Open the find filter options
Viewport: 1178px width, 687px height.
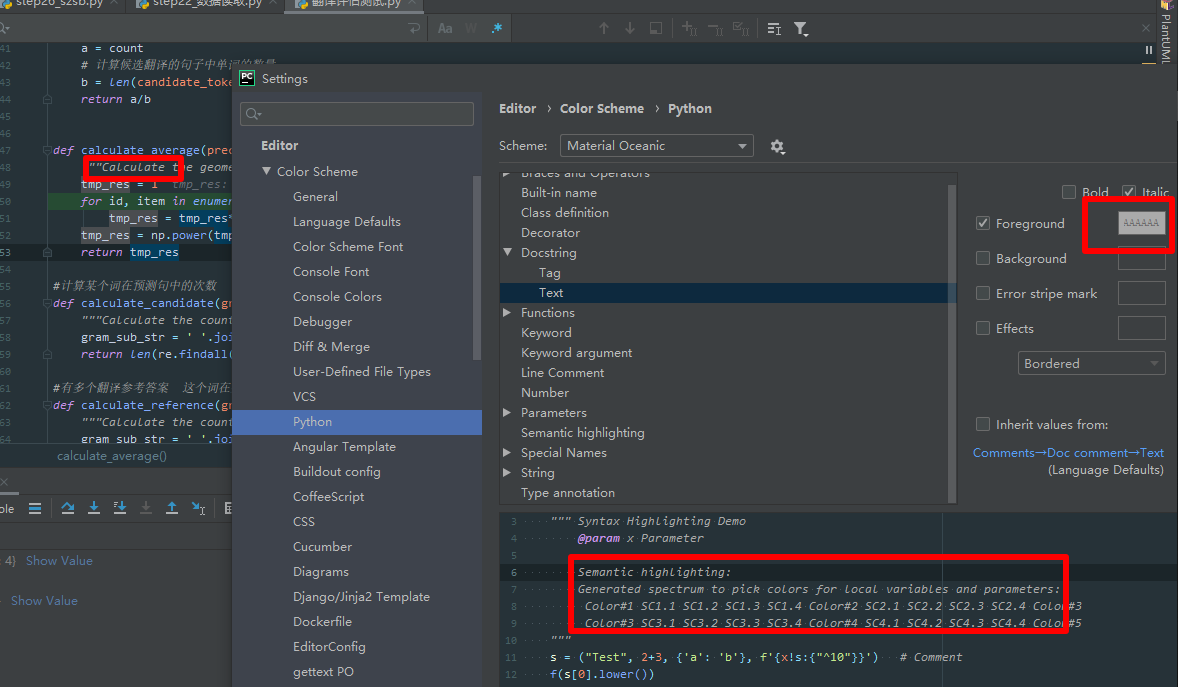(x=801, y=29)
